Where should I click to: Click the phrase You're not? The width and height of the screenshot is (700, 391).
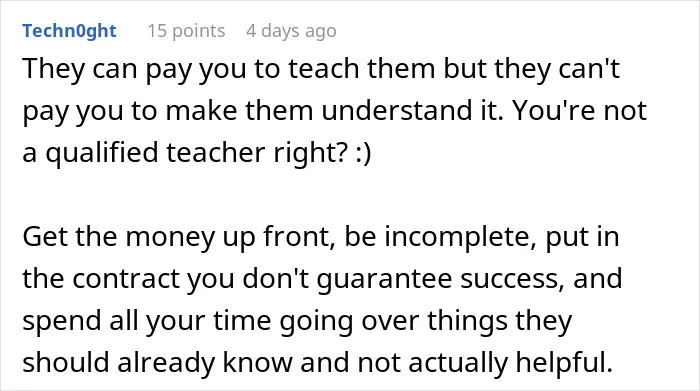point(579,111)
